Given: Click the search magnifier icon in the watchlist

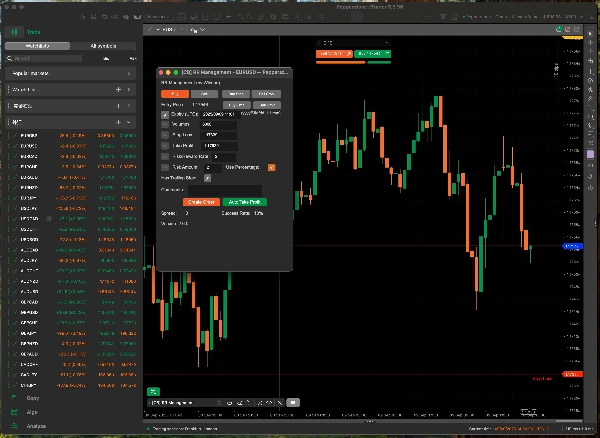Looking at the screenshot, I should [x=11, y=59].
